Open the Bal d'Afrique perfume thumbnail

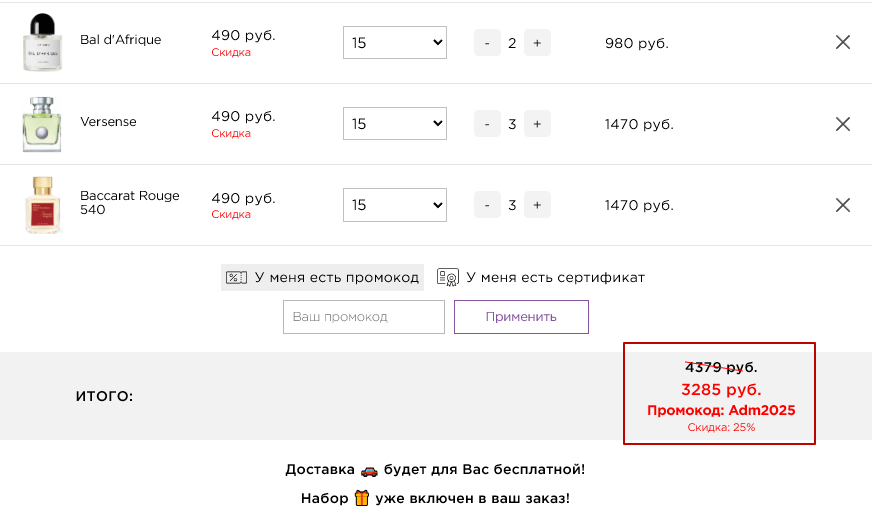coord(42,42)
